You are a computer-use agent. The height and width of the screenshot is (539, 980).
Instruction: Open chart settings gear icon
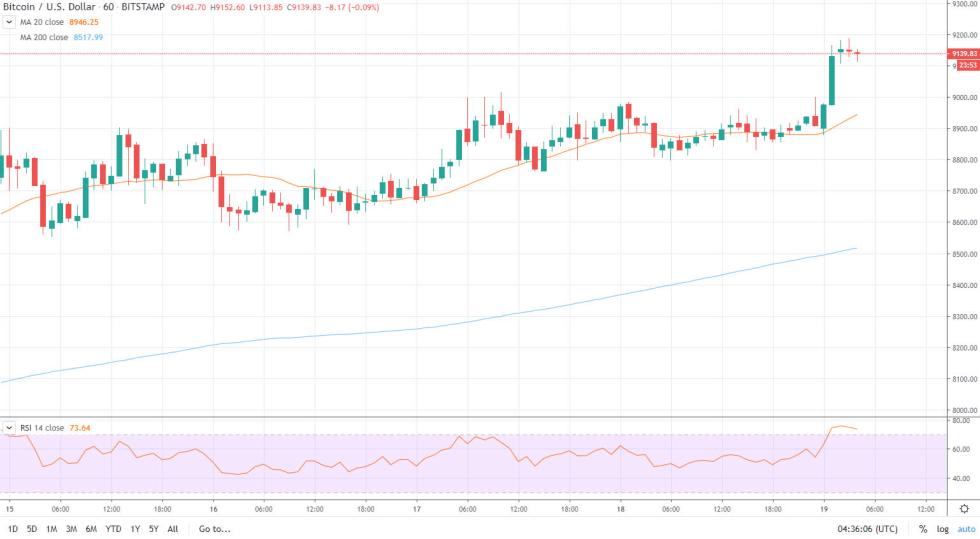[964, 509]
